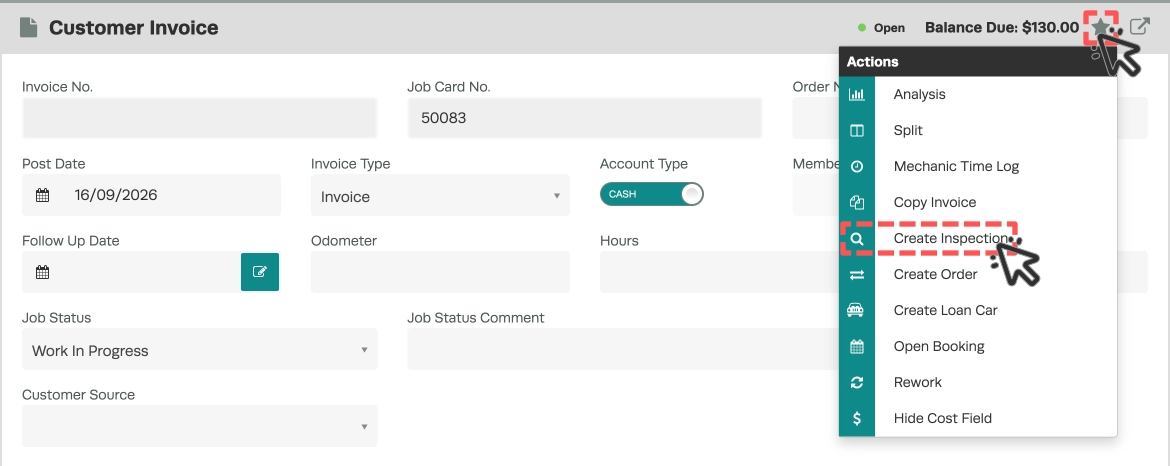Click the Follow Up Date edit button
The height and width of the screenshot is (466, 1170).
pos(260,272)
